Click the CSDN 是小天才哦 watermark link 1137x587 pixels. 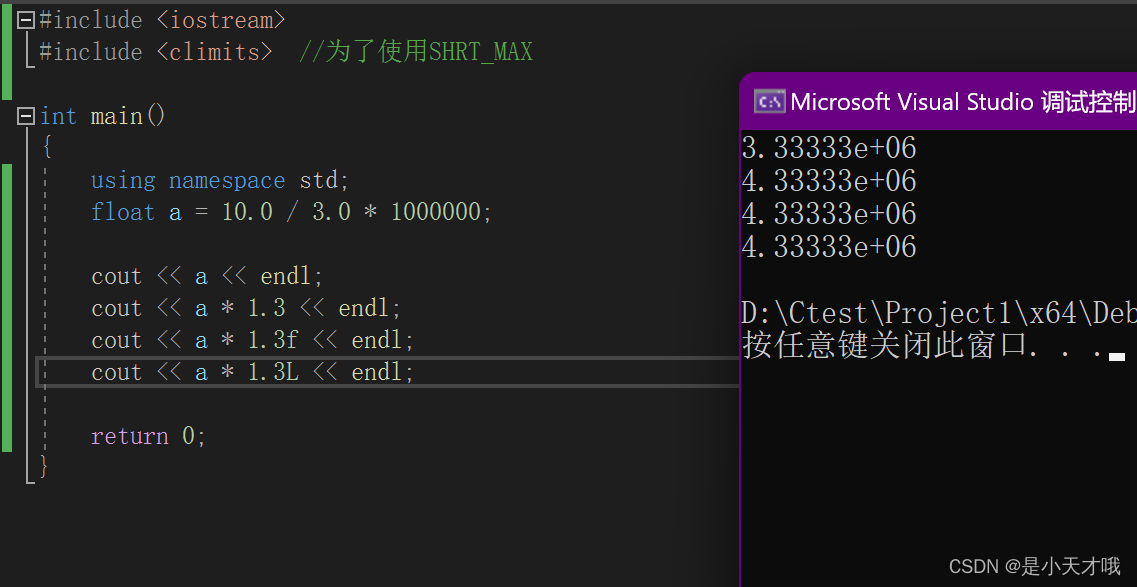point(1035,565)
